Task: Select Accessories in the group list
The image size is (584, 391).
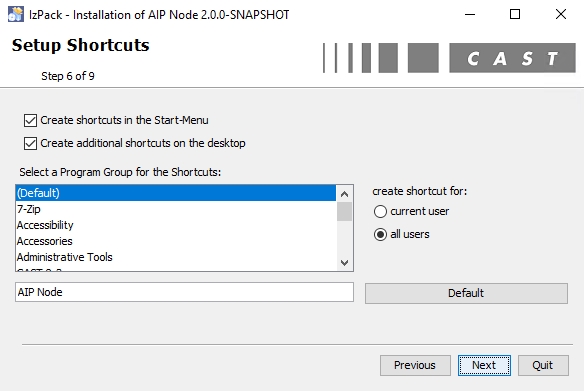Action: (x=176, y=241)
